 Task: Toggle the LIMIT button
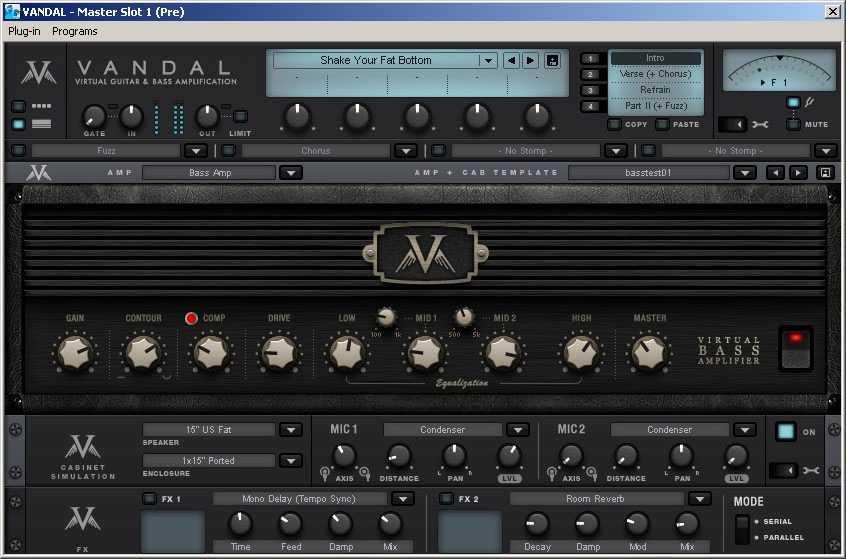[240, 116]
